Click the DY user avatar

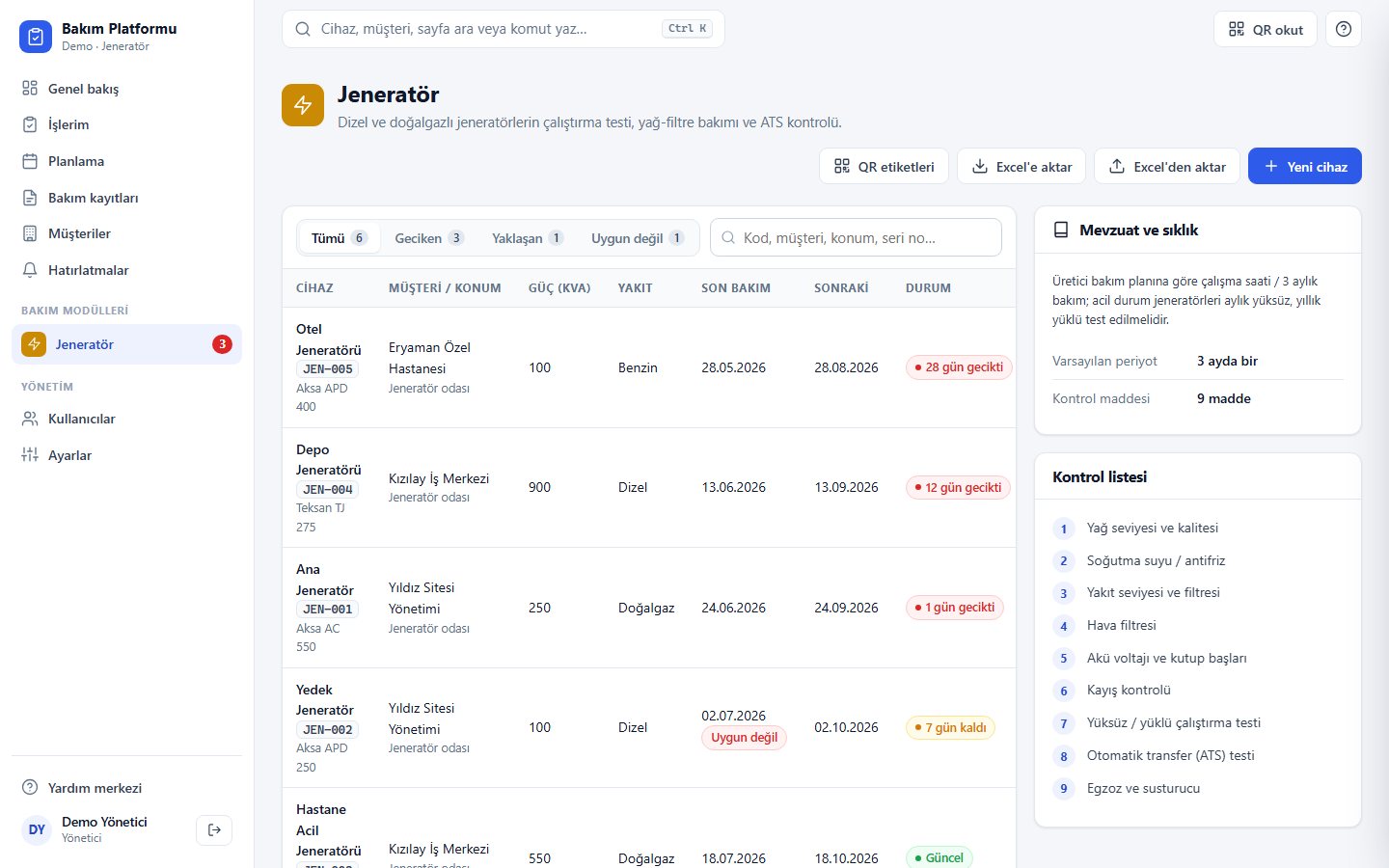click(x=37, y=829)
